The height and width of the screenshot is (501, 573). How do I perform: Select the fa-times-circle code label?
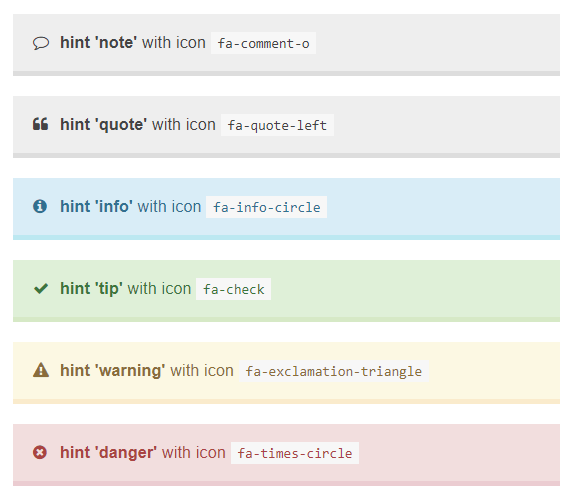coord(295,453)
